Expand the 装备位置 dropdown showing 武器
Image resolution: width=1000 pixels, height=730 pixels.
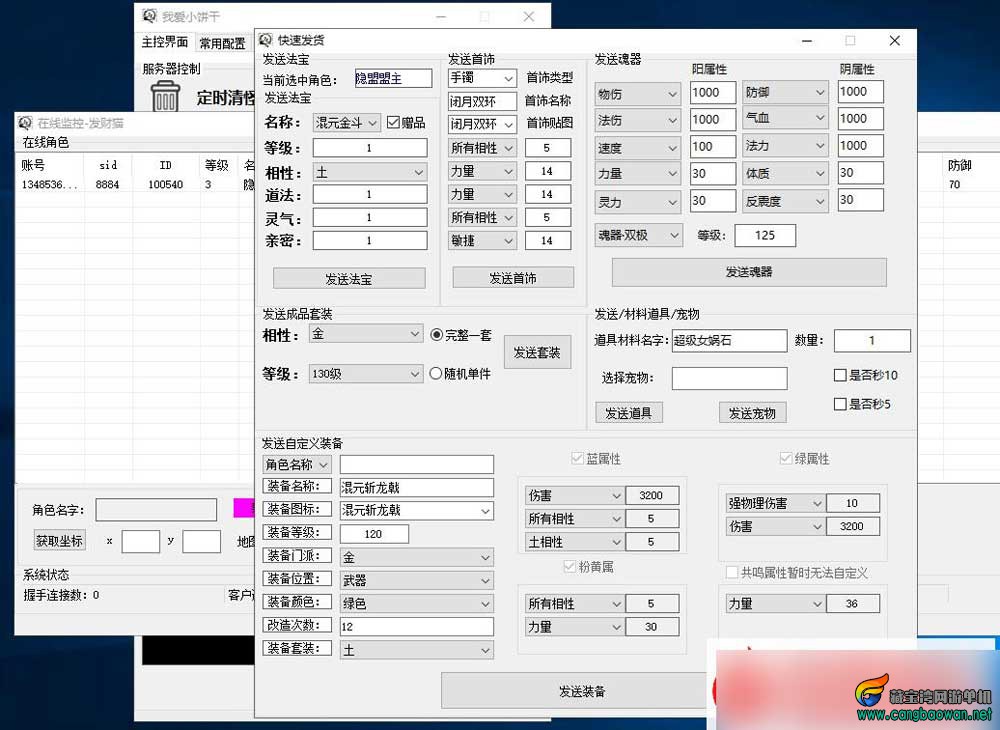[x=416, y=580]
